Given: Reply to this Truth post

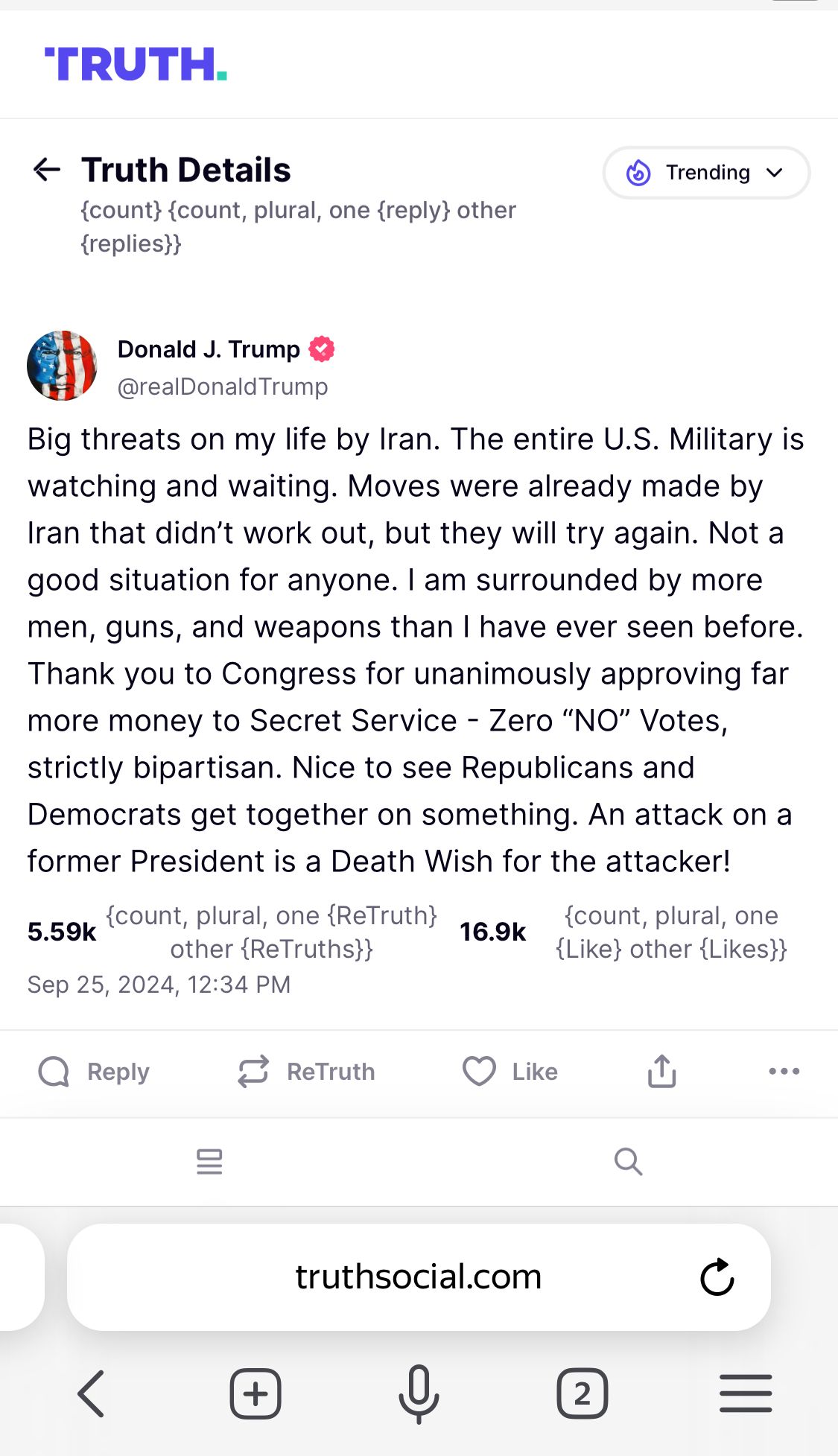Looking at the screenshot, I should click(94, 1072).
